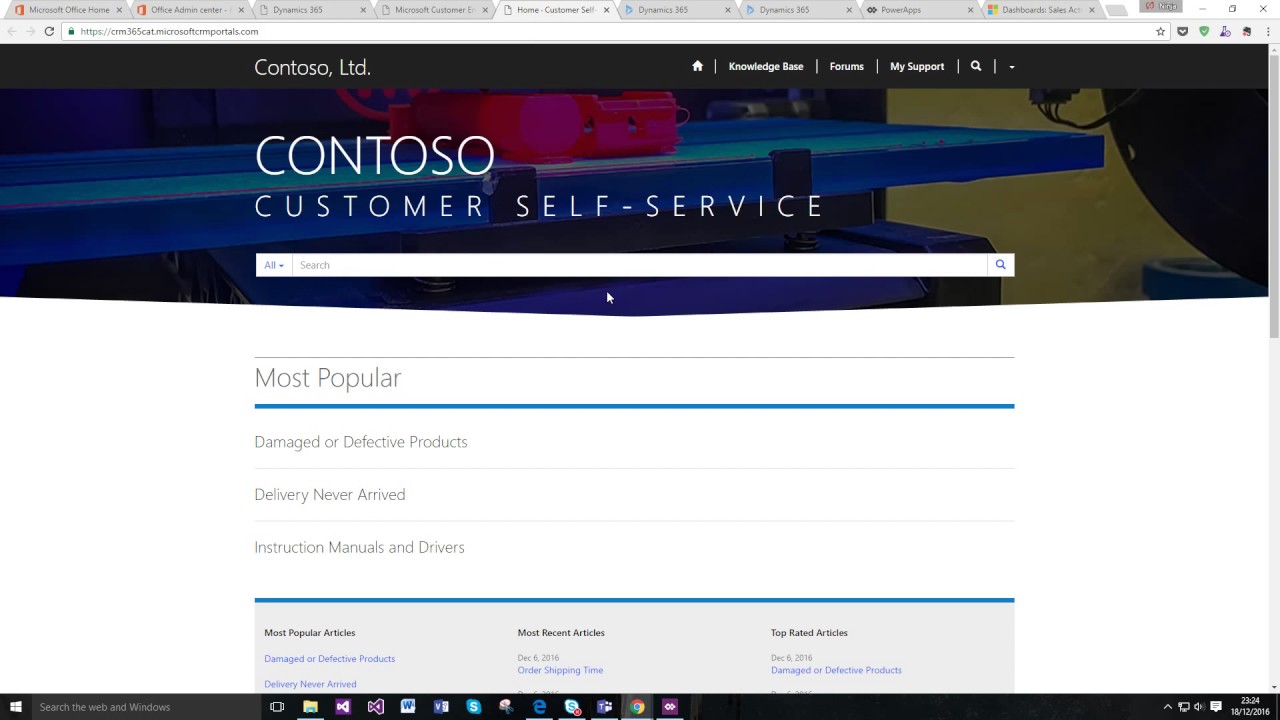Open the Order Shipping Time article
This screenshot has width=1280, height=720.
tap(560, 670)
